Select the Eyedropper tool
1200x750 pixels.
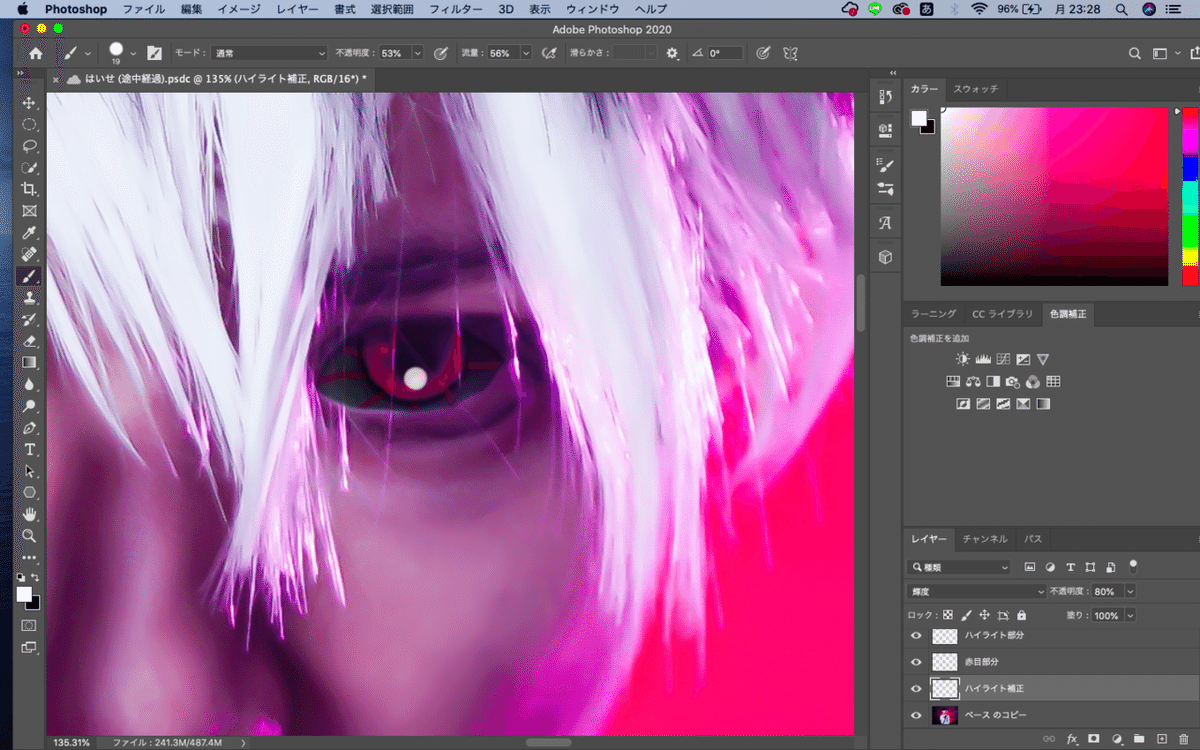(x=29, y=233)
